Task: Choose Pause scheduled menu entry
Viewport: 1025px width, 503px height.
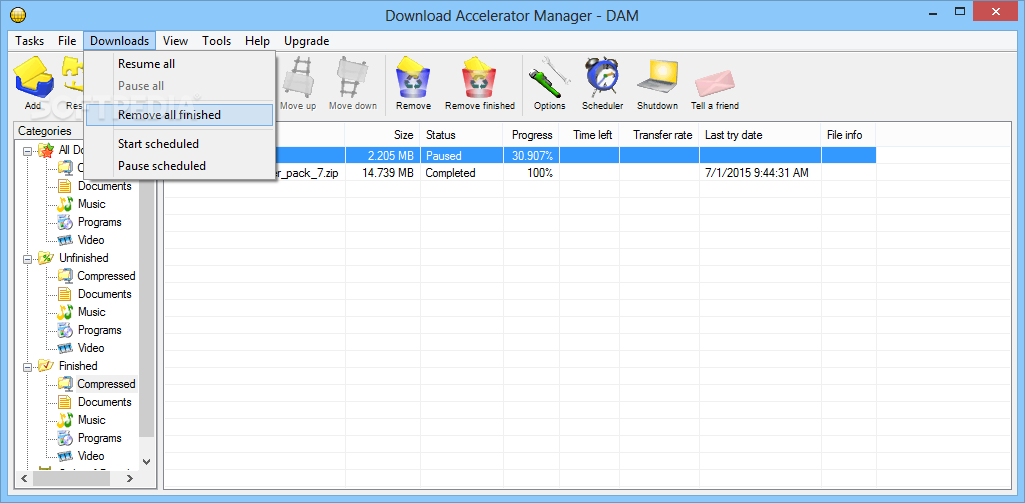Action: tap(179, 166)
